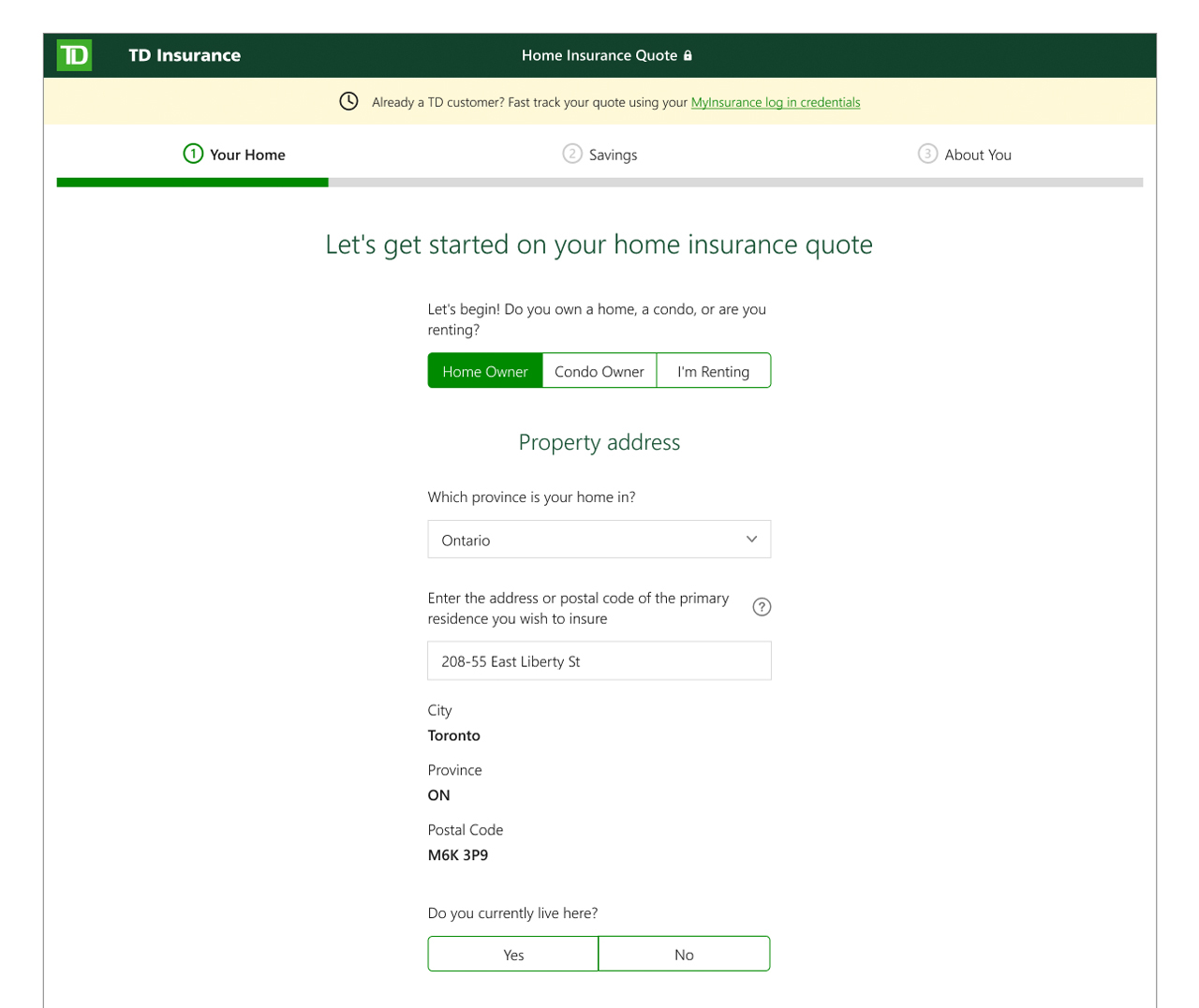Click the TD logo icon
The width and height of the screenshot is (1199, 1008).
pos(74,55)
